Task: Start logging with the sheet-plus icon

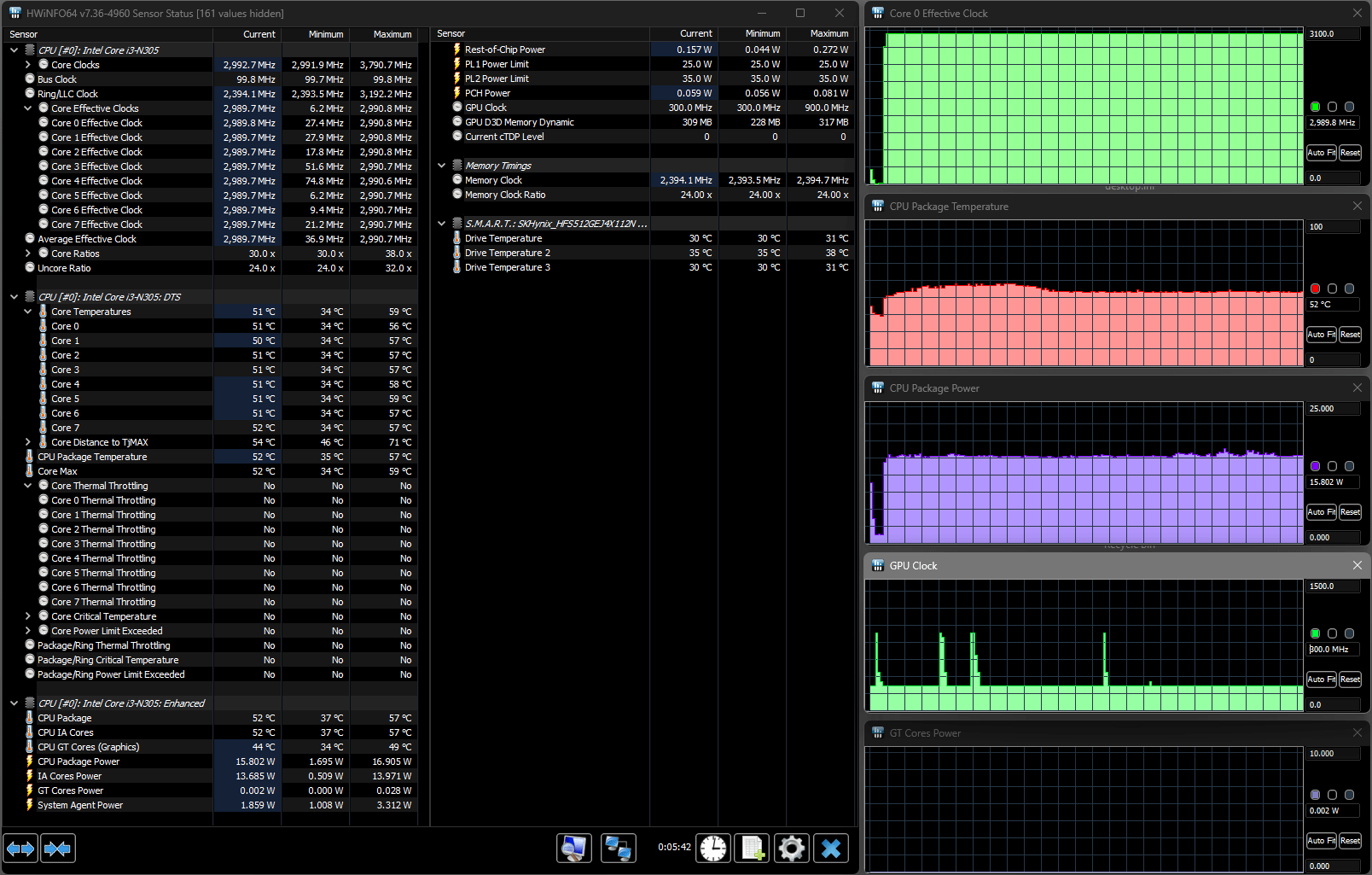Action: point(753,849)
